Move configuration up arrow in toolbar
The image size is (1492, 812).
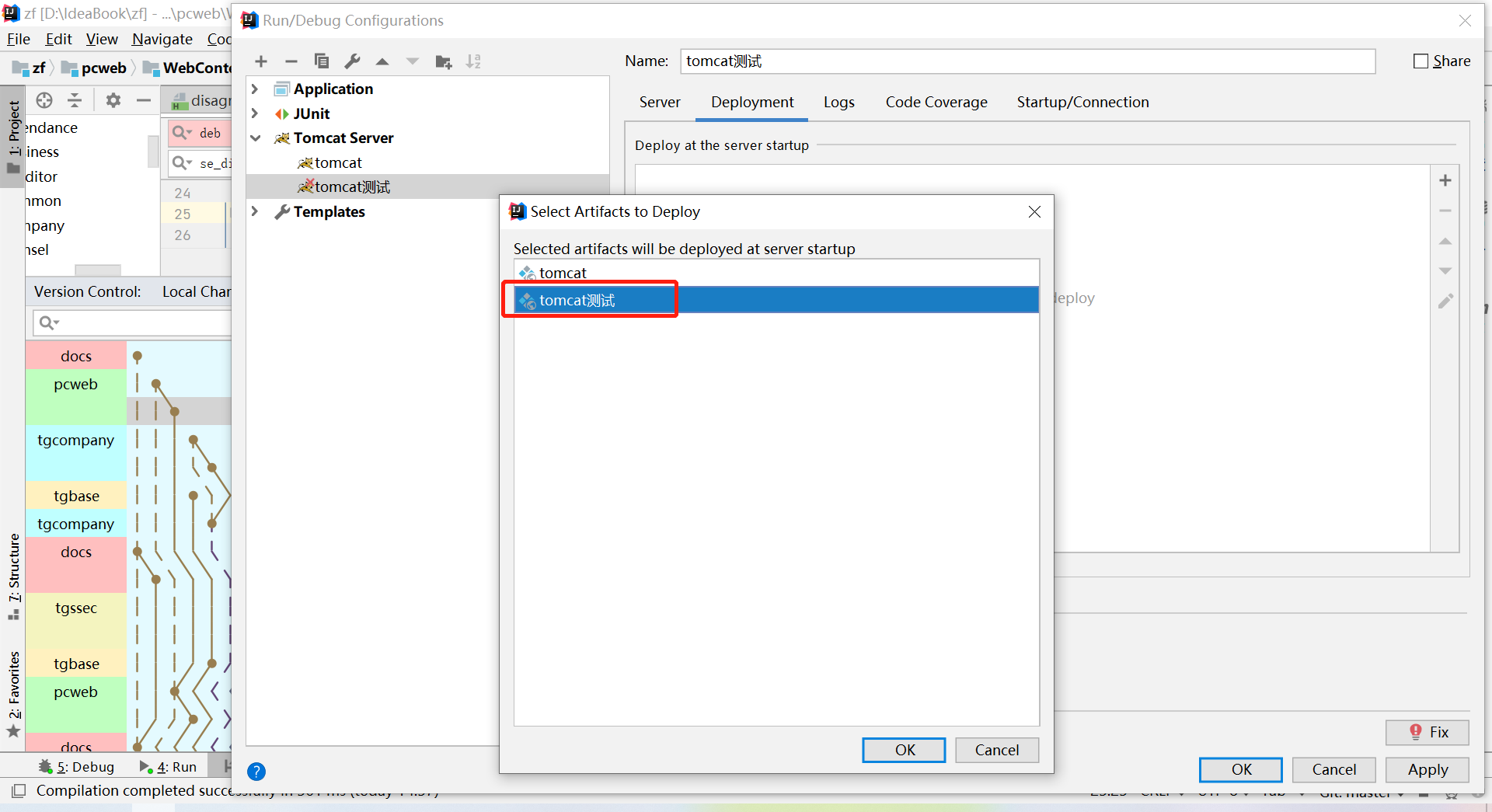[x=382, y=61]
